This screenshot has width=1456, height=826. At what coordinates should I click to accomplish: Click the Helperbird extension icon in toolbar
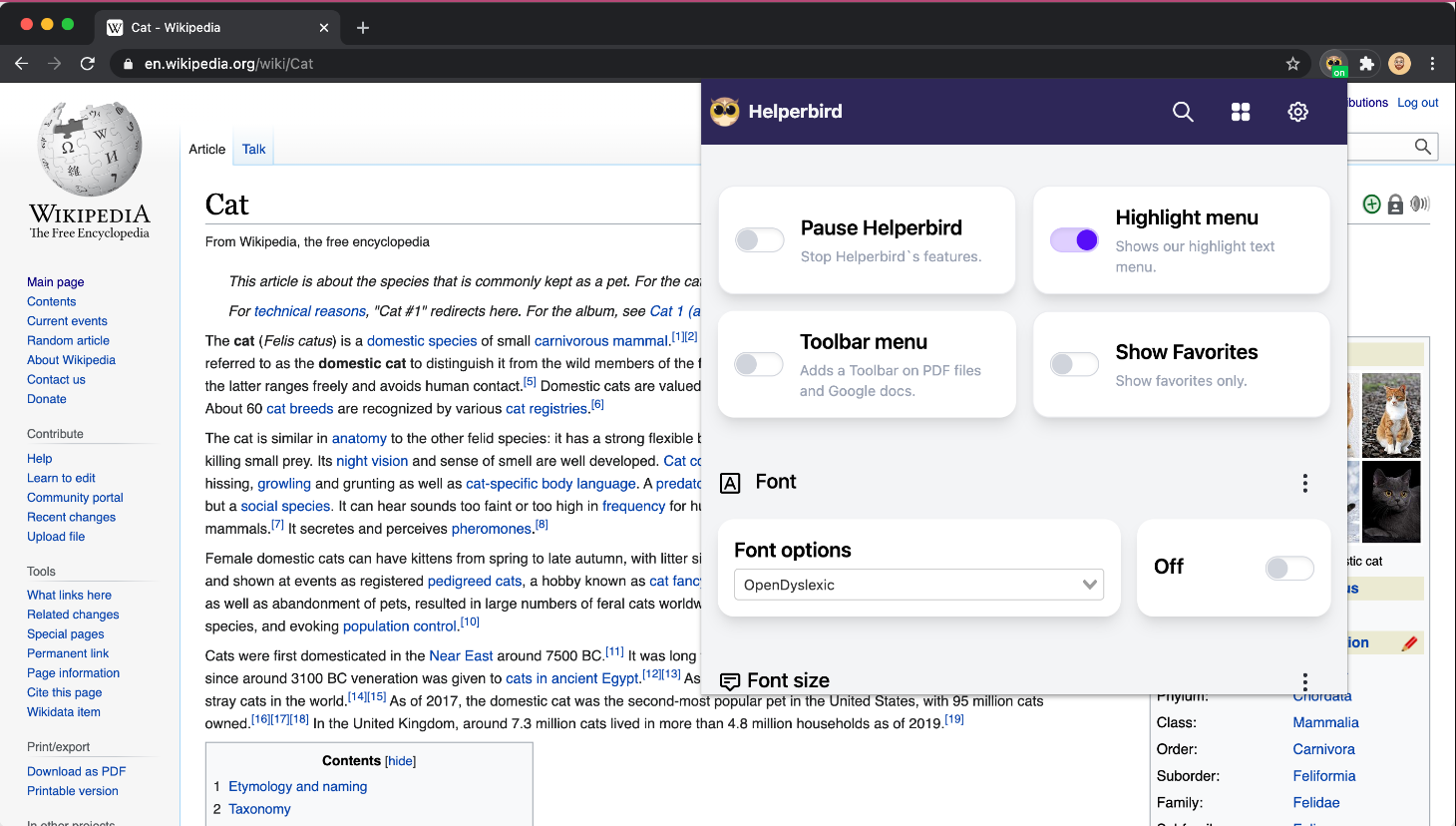(x=1334, y=64)
